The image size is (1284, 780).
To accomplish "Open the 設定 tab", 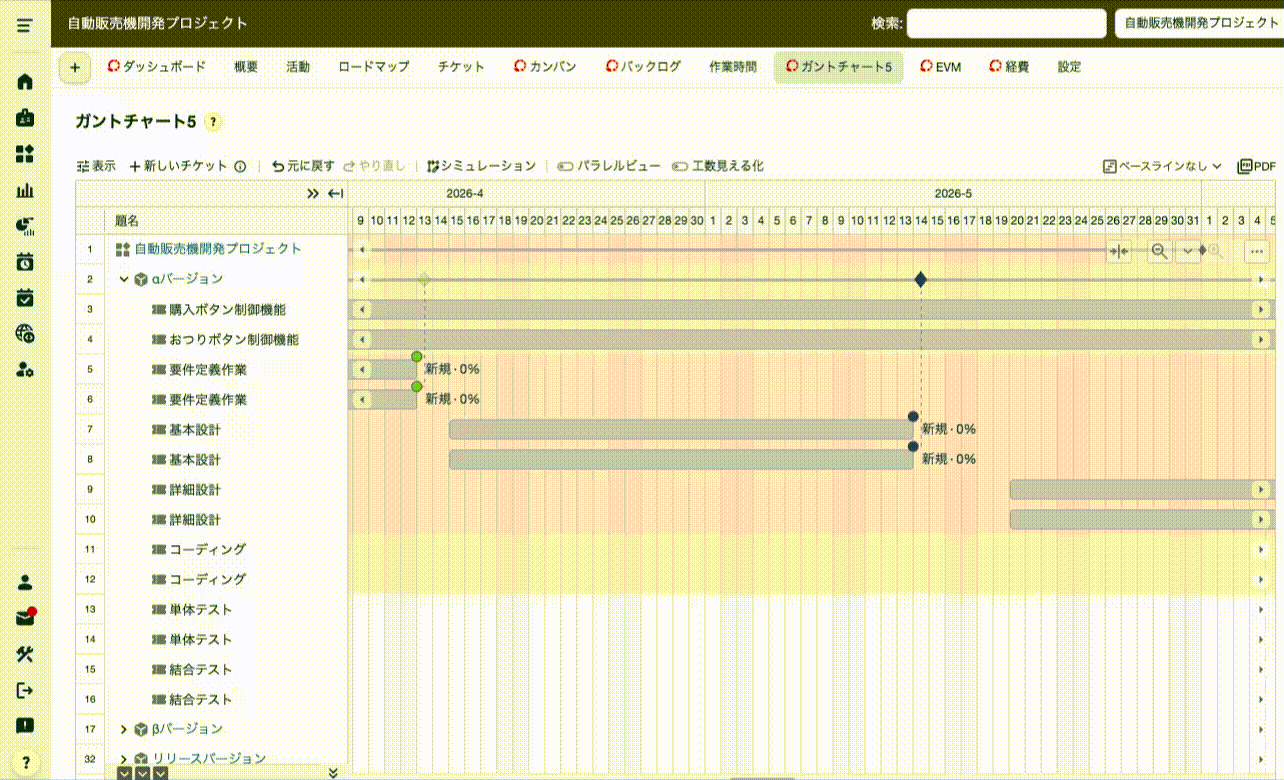I will point(1070,67).
